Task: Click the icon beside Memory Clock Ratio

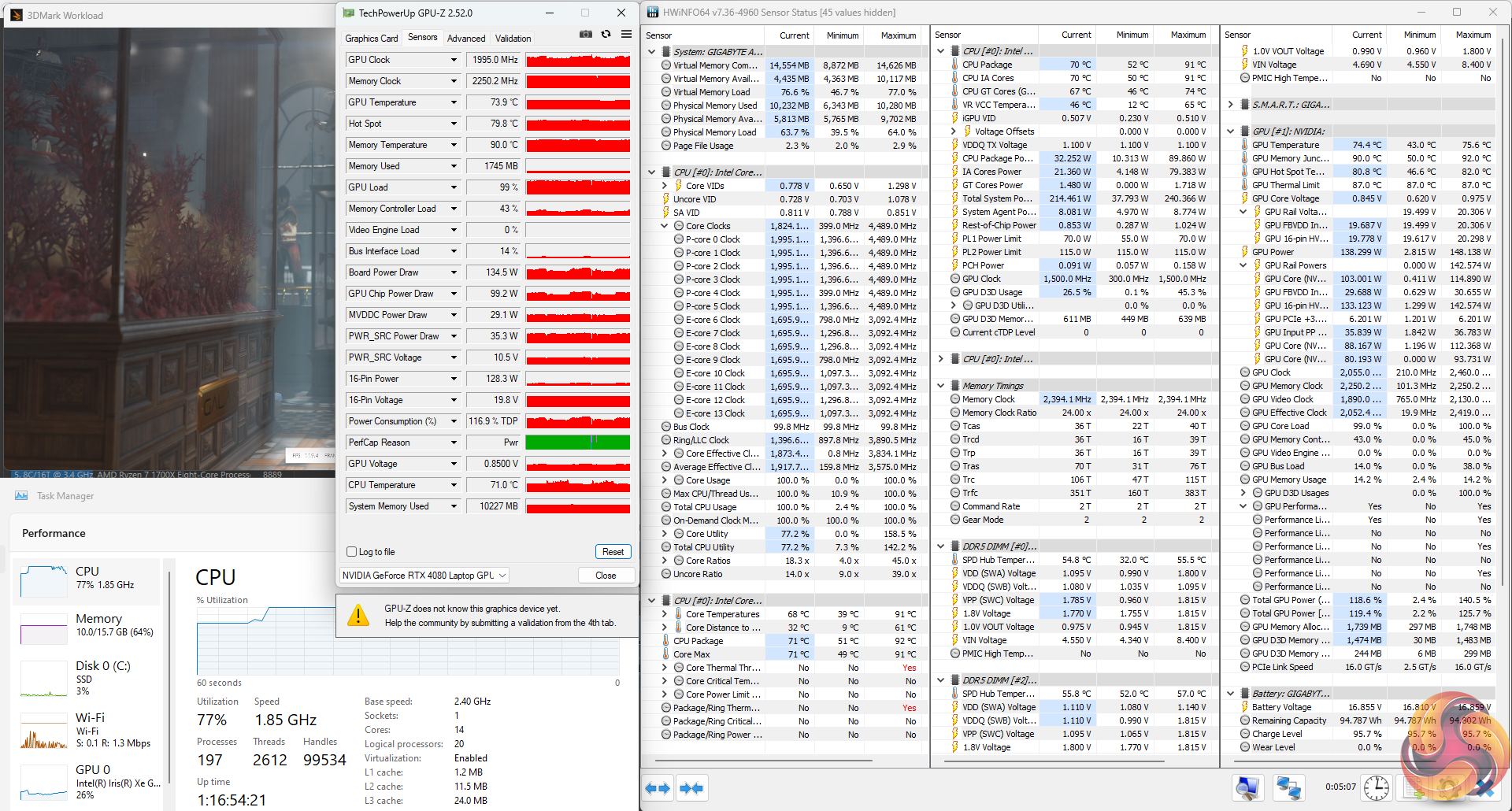Action: (x=955, y=413)
